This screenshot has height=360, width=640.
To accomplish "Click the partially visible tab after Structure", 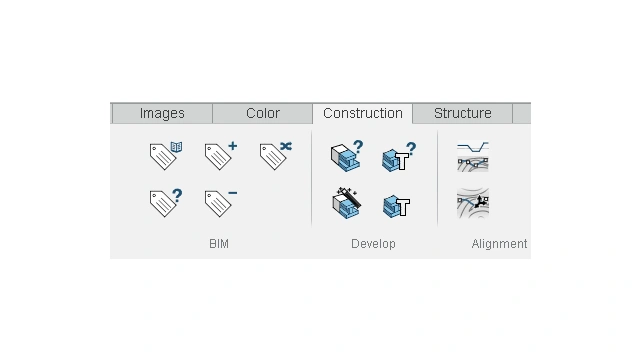I will coord(522,113).
